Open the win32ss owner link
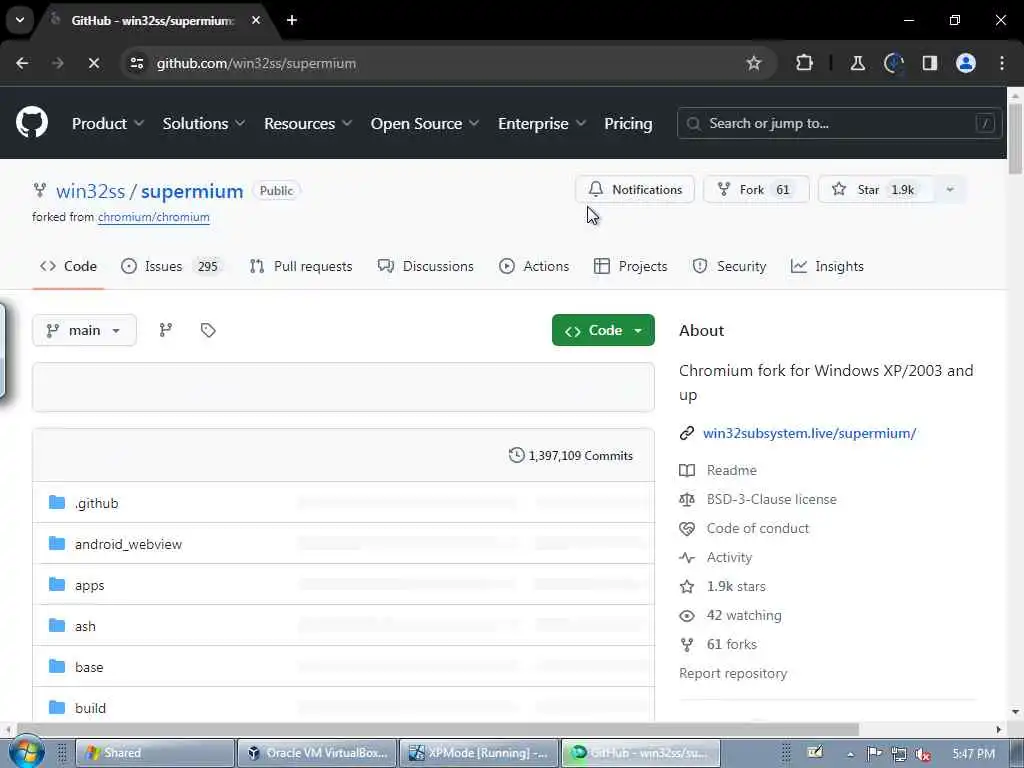The width and height of the screenshot is (1024, 768). 90,191
